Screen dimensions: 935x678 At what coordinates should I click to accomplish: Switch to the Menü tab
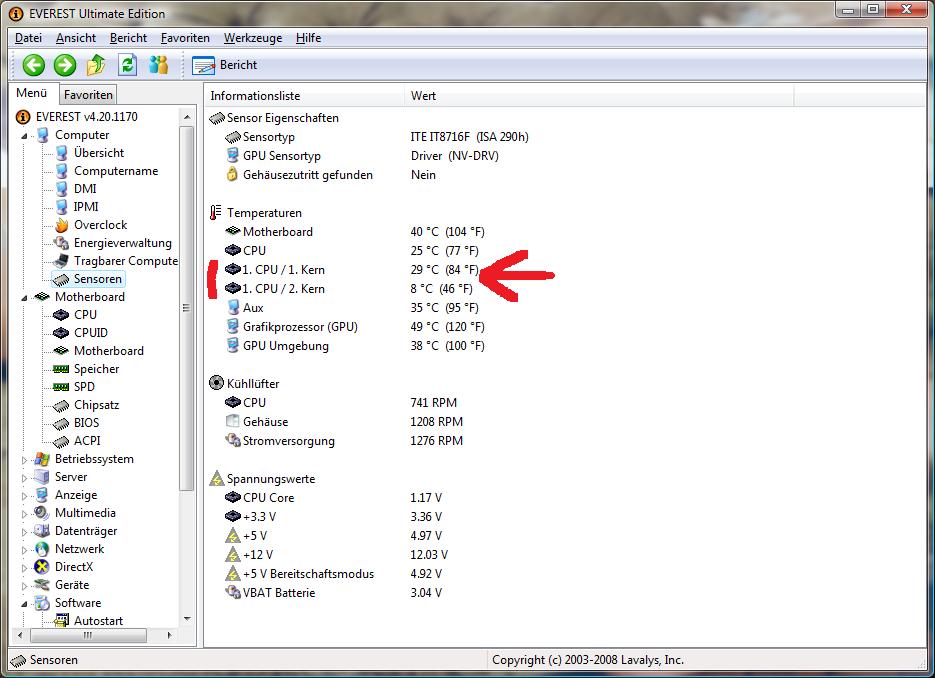click(32, 93)
